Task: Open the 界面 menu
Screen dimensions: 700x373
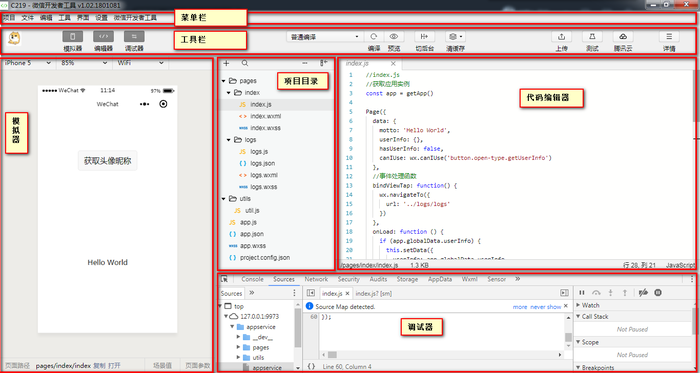Action: click(x=83, y=18)
